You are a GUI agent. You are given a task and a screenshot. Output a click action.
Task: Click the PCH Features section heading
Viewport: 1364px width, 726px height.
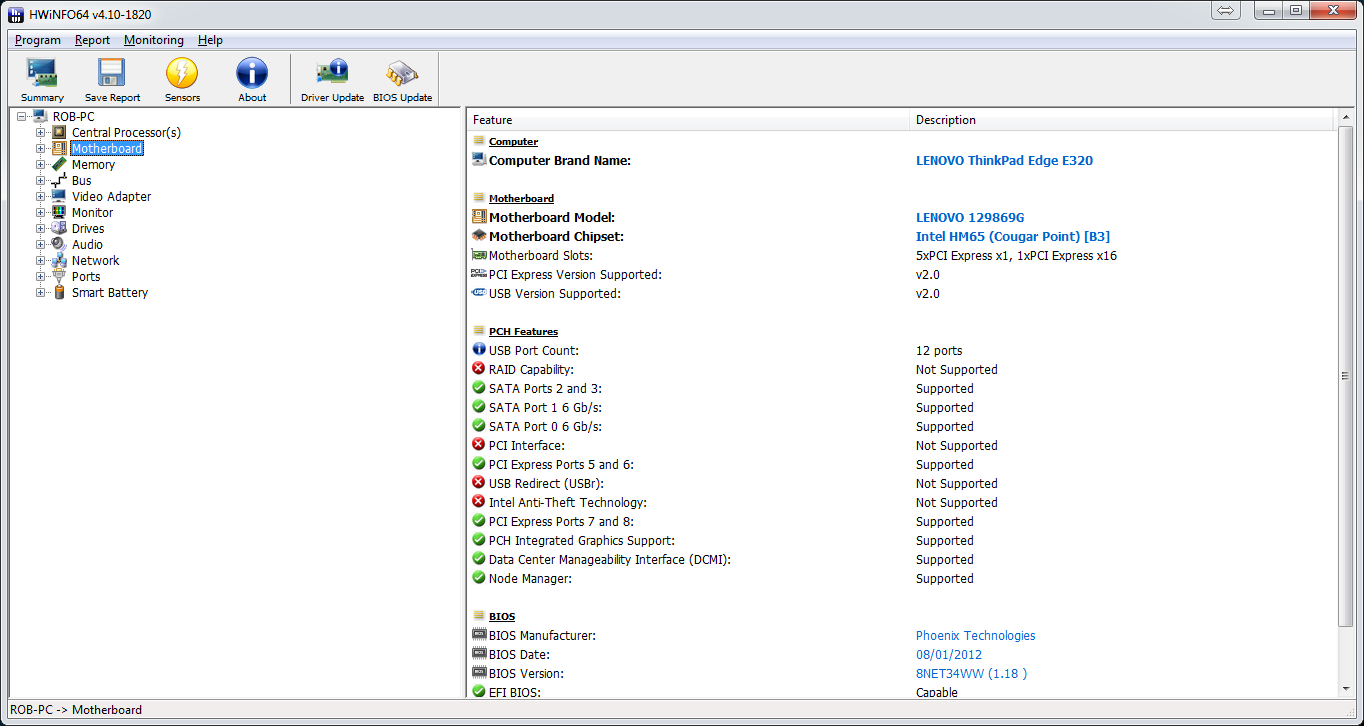click(x=523, y=331)
